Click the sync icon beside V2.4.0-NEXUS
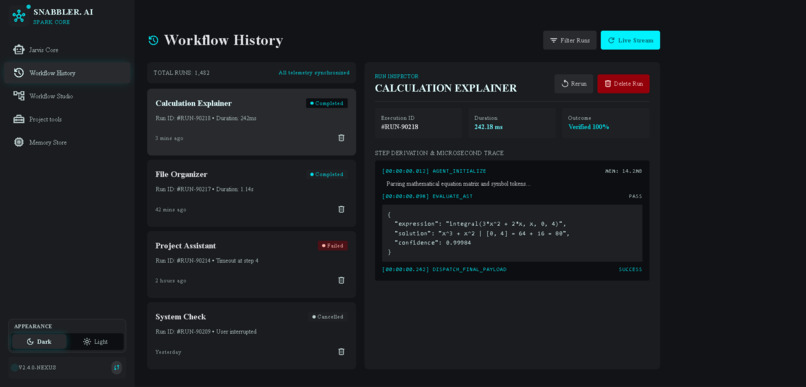The image size is (806, 387). (117, 367)
